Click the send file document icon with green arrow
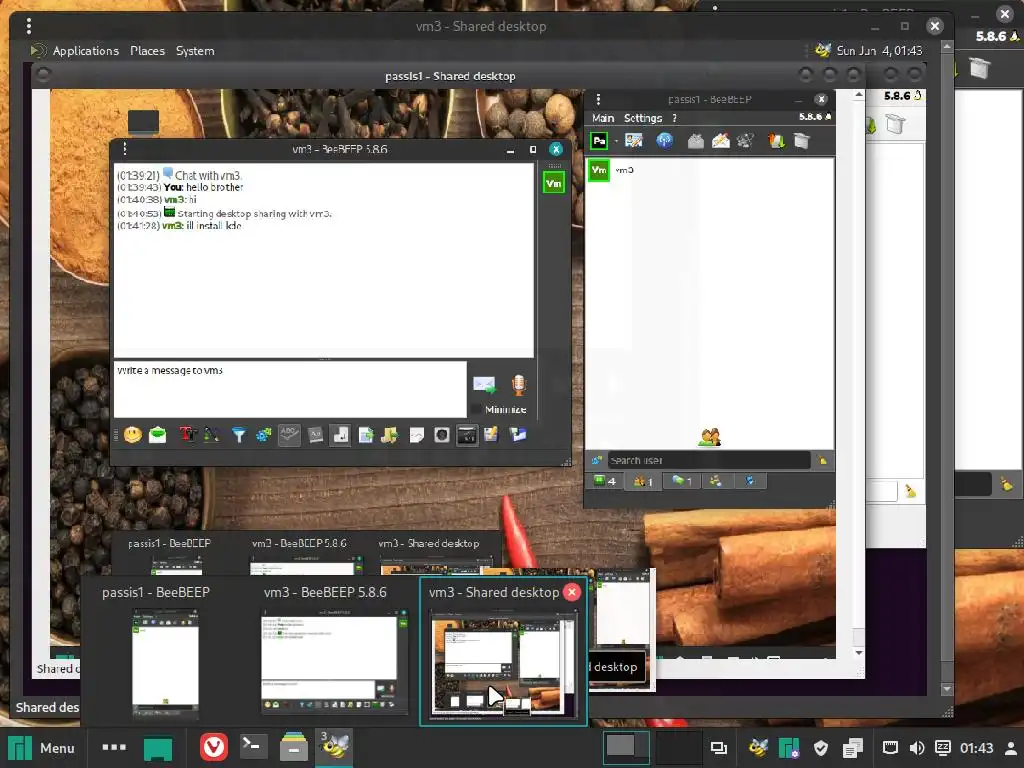The height and width of the screenshot is (768, 1024). 366,435
